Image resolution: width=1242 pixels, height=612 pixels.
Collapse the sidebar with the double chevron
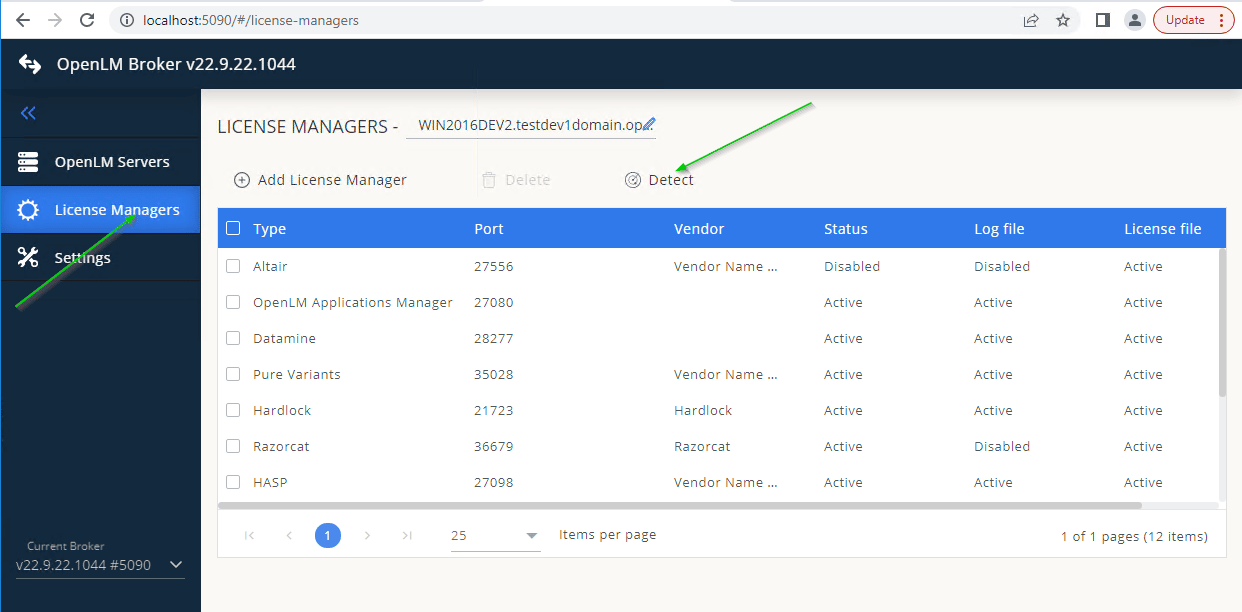(28, 113)
